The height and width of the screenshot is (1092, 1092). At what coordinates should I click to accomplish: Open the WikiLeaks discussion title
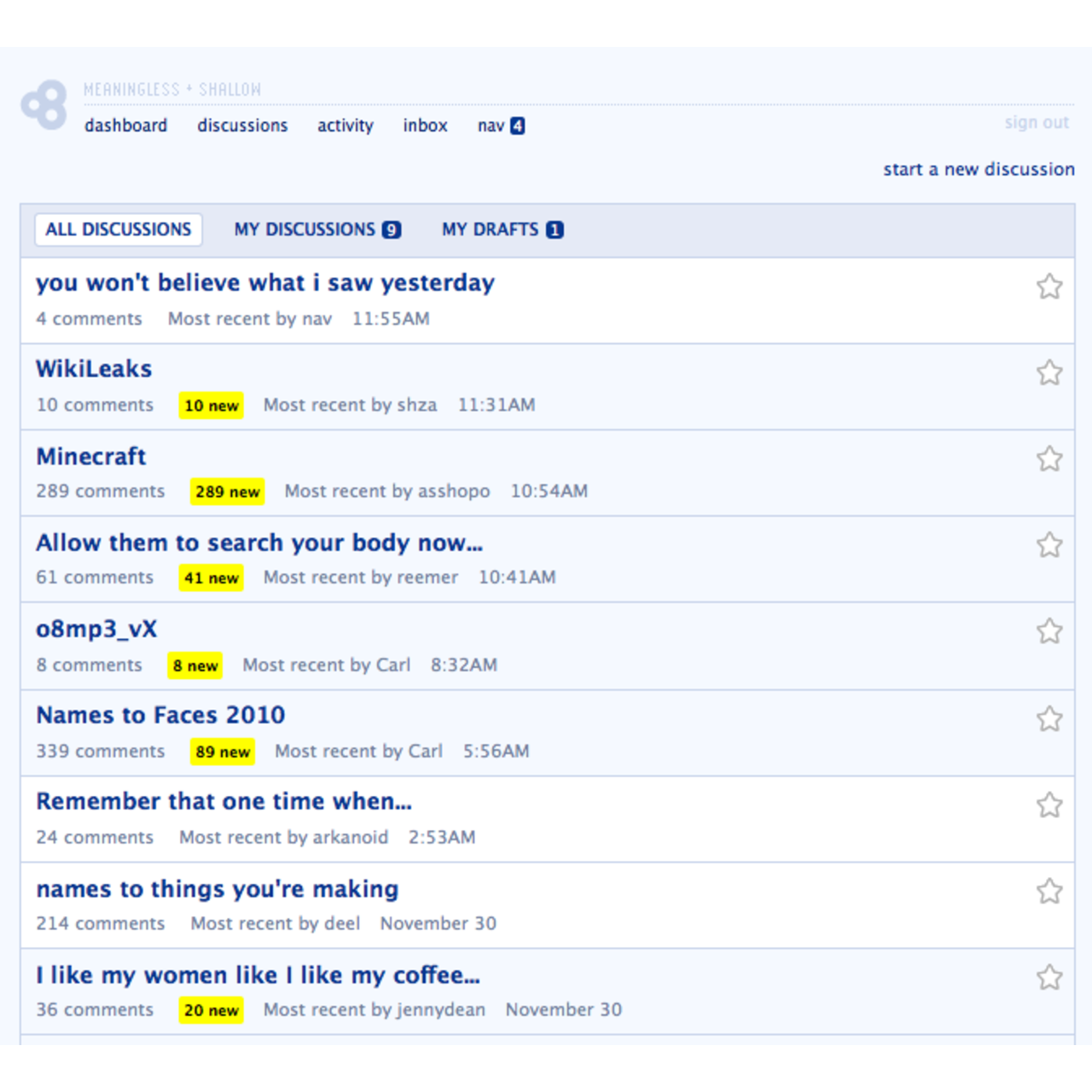coord(94,369)
